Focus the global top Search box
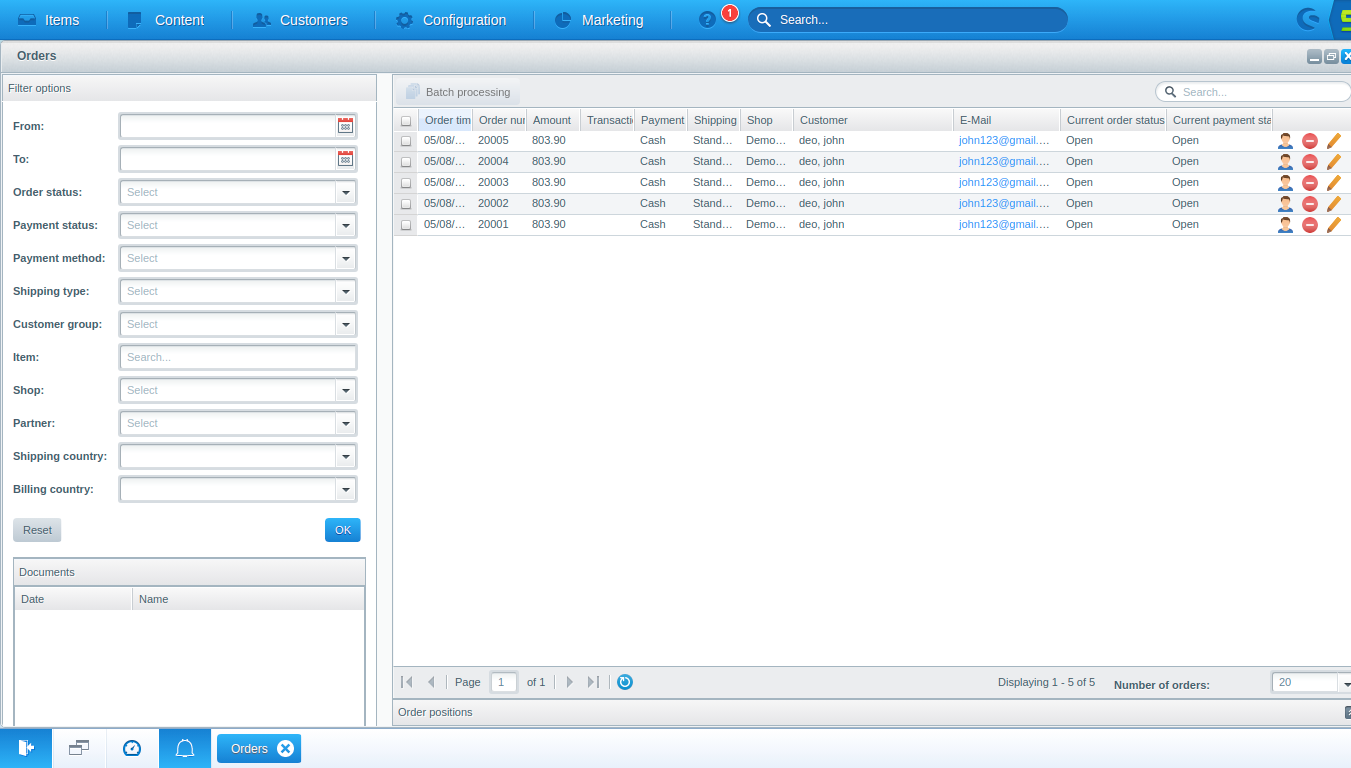Image resolution: width=1351 pixels, height=768 pixels. tap(908, 20)
